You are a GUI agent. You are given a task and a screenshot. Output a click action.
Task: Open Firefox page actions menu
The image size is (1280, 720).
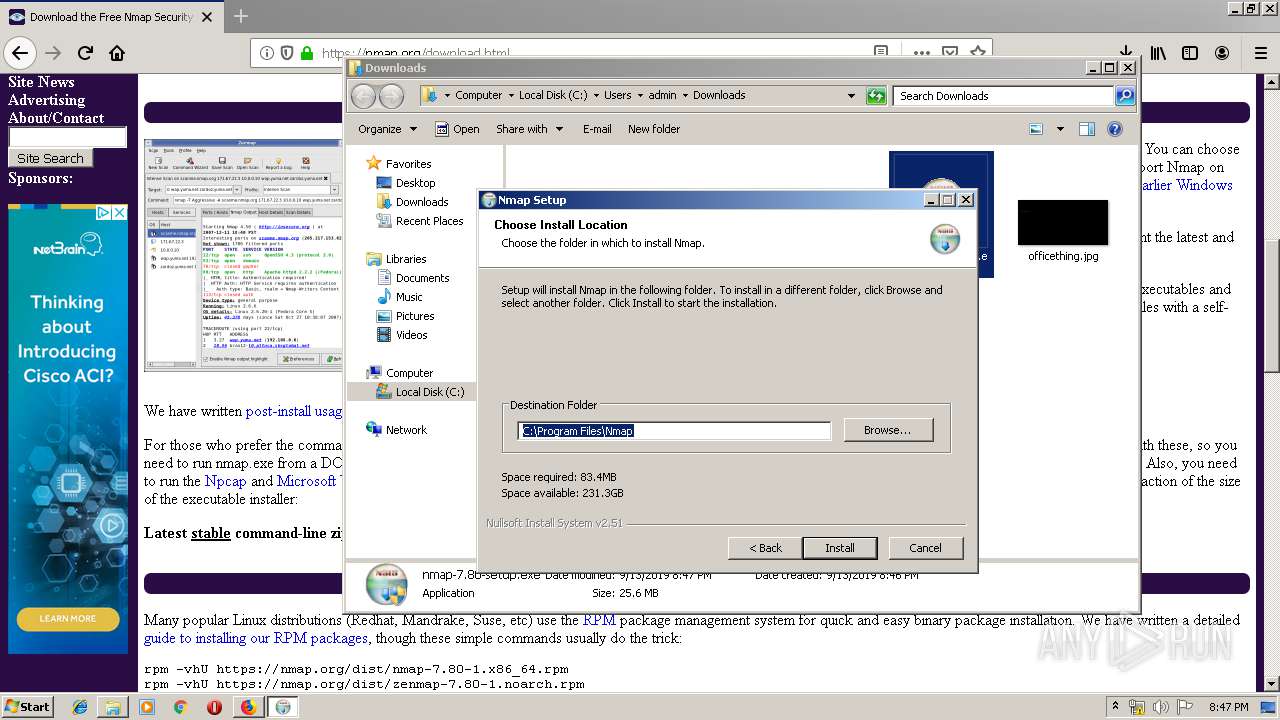(x=921, y=53)
